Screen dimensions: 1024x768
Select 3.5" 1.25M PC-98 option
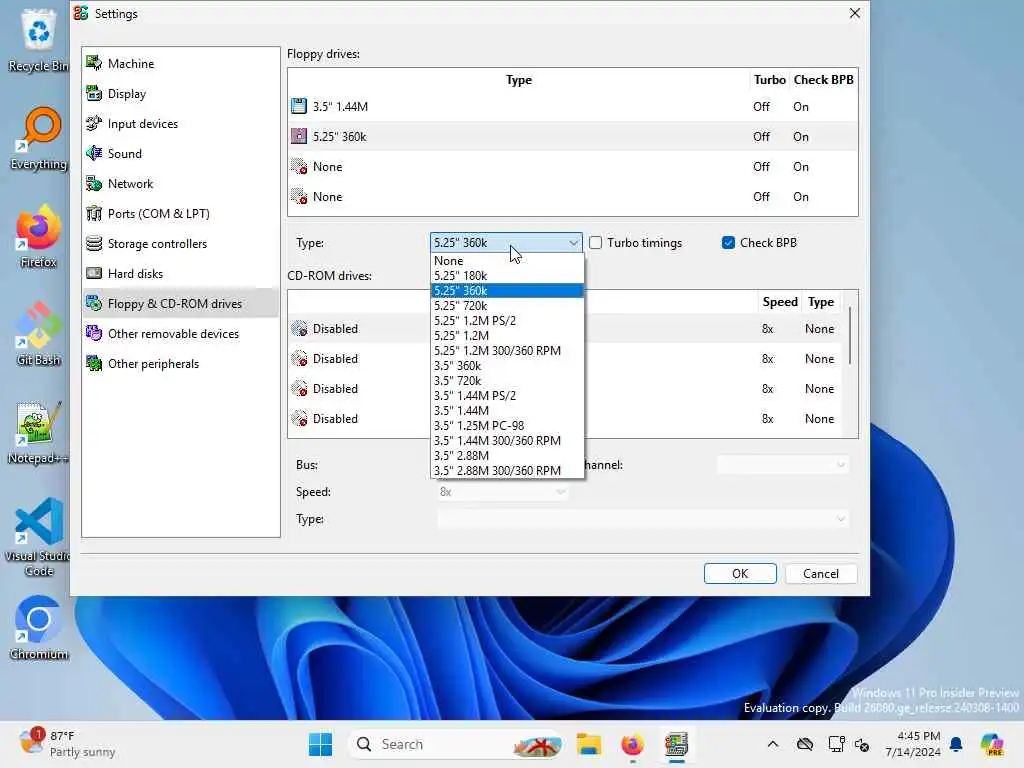pos(507,426)
